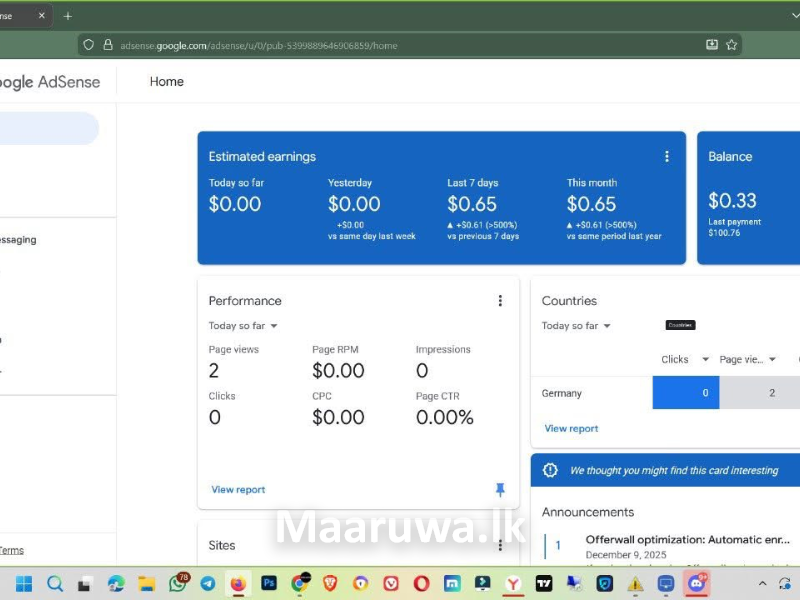
Task: Open Estimated earnings card three-dot menu
Action: tap(667, 157)
